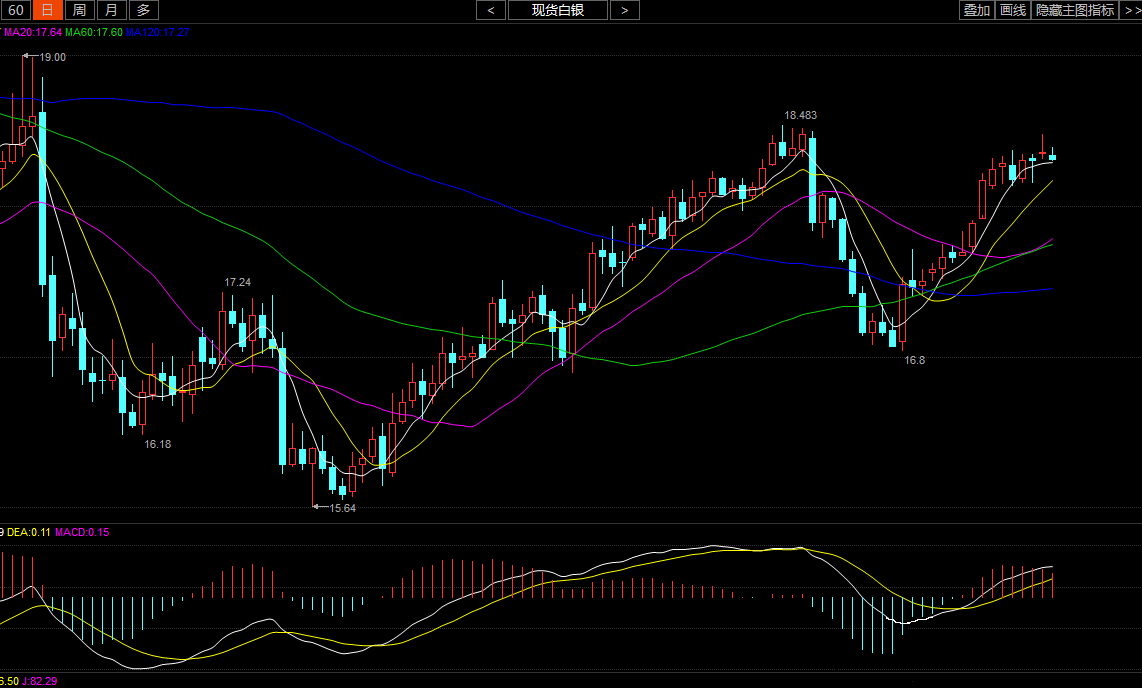Viewport: 1142px width, 688px height.
Task: Select the 60-minute period tab
Action: (x=16, y=10)
